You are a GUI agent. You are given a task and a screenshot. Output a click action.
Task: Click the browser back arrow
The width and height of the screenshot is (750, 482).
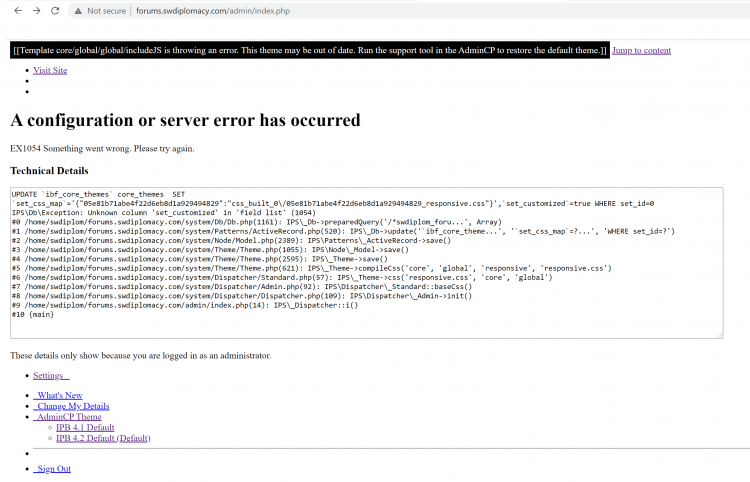pos(16,10)
